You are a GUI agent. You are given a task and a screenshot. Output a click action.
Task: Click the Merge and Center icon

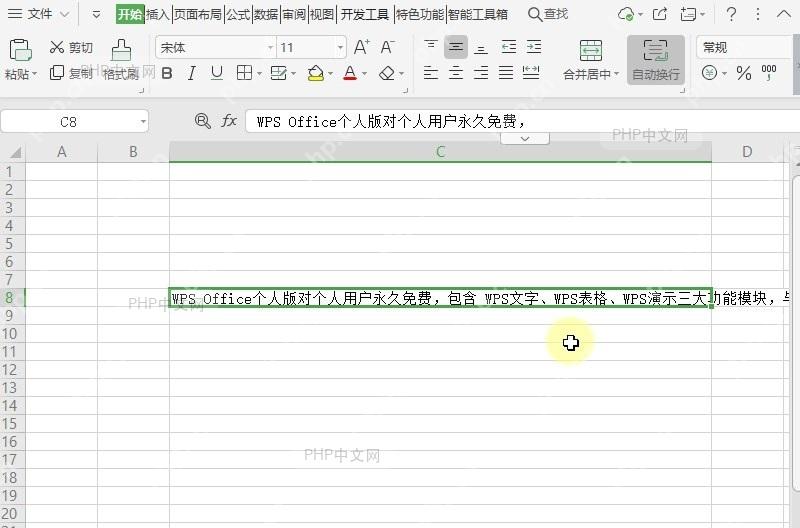[591, 51]
